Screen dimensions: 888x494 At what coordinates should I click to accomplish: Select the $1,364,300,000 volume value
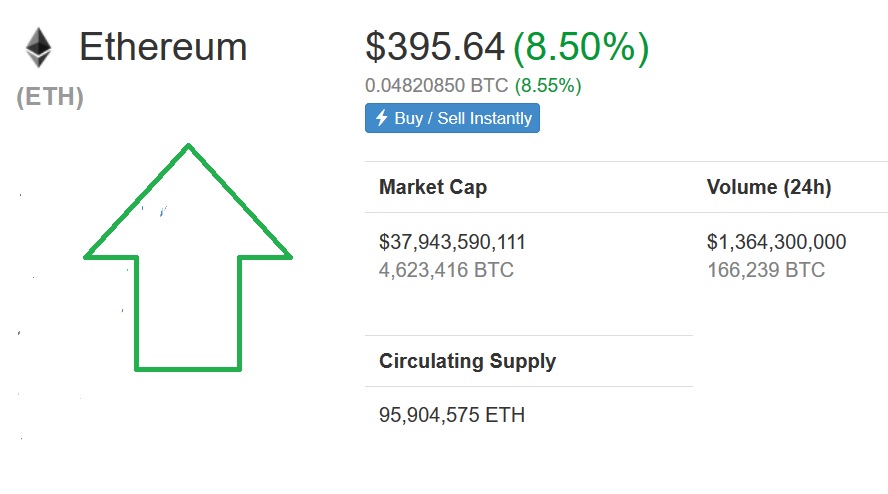(x=776, y=242)
